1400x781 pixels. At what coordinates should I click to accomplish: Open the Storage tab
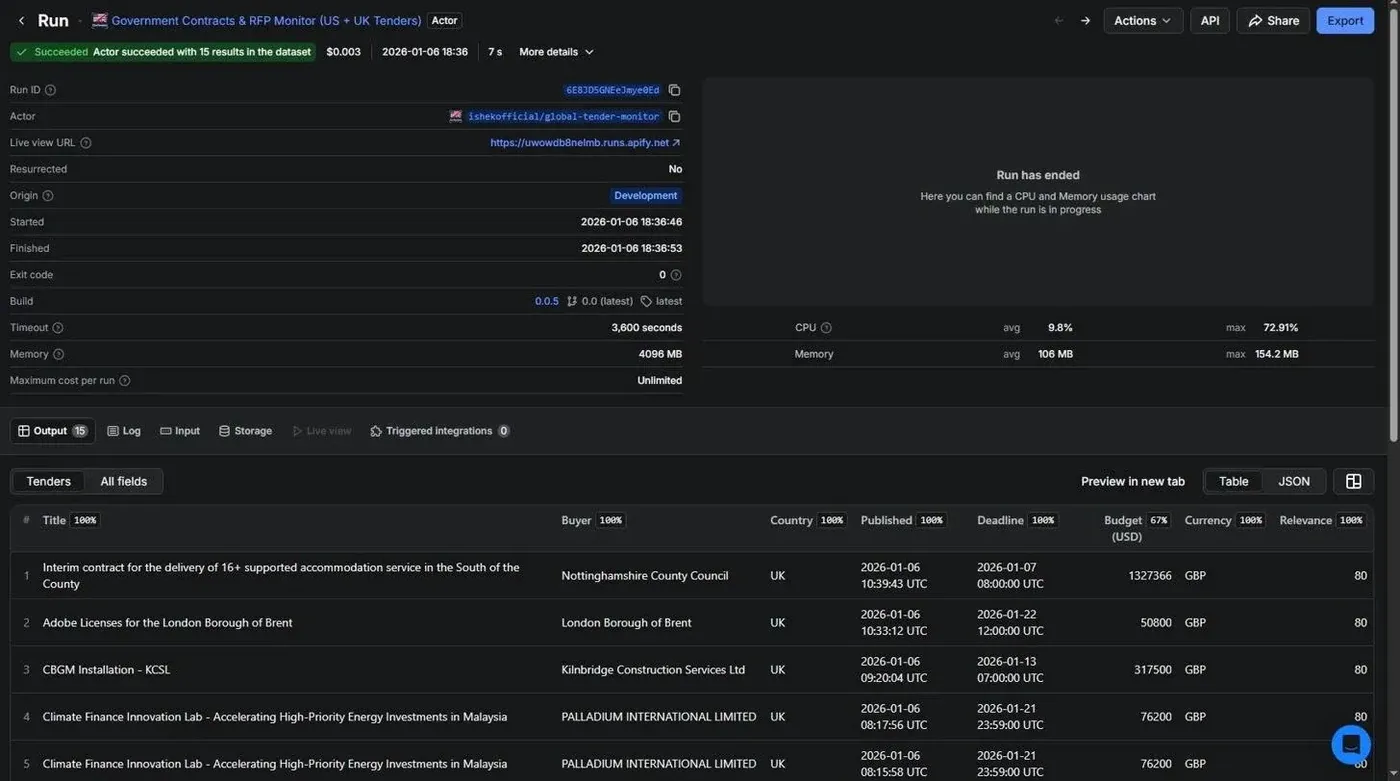pos(245,431)
